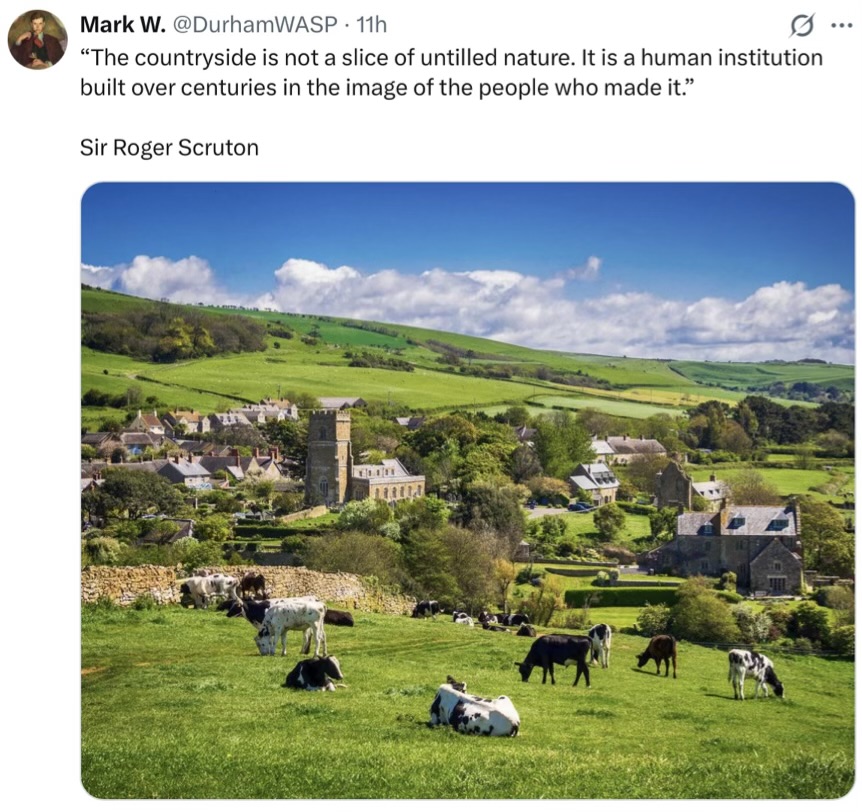The height and width of the screenshot is (812, 862).
Task: Click the black-and-white cow at far right
Action: [x=753, y=671]
